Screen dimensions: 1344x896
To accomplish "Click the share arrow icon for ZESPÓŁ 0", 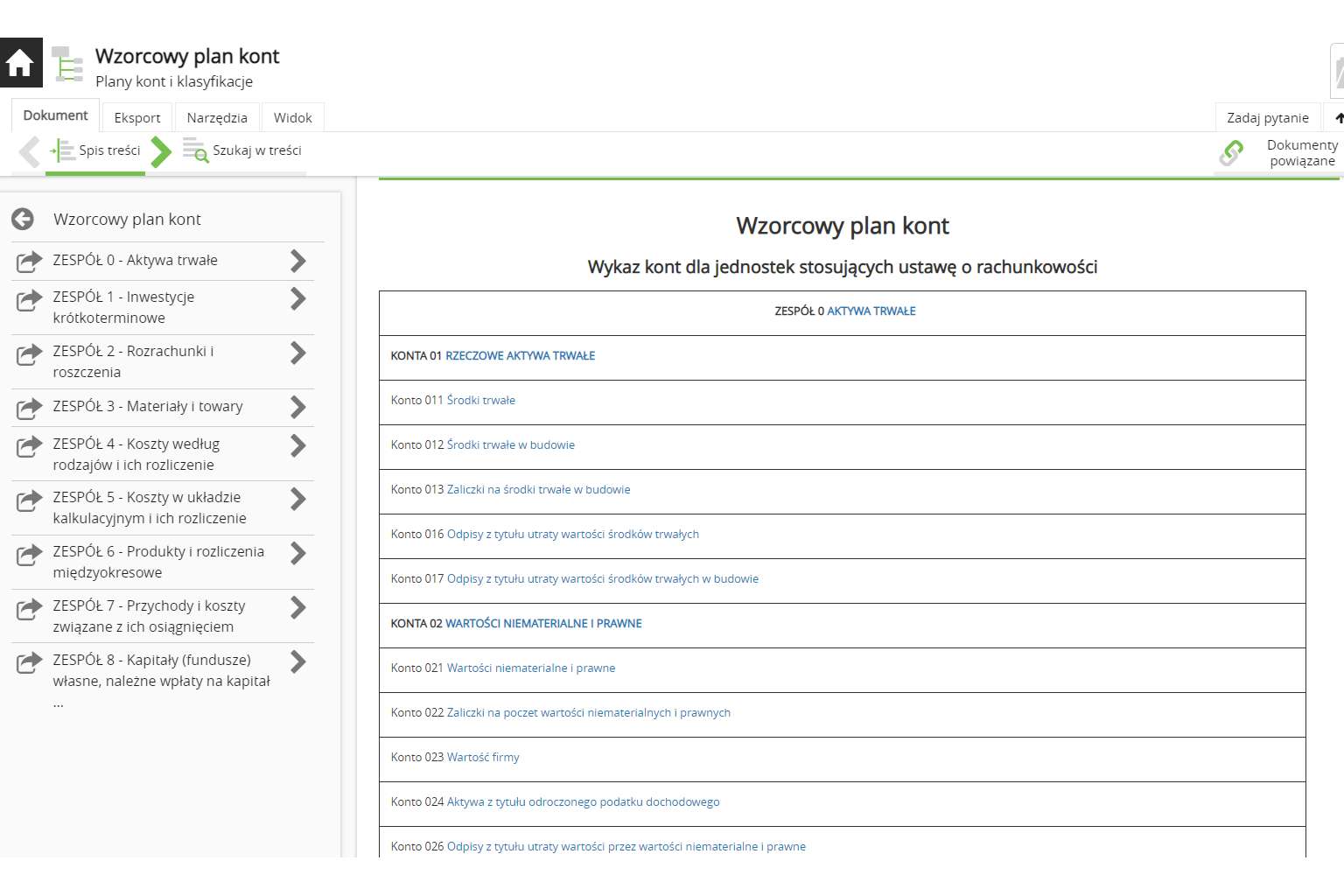I will [x=29, y=261].
